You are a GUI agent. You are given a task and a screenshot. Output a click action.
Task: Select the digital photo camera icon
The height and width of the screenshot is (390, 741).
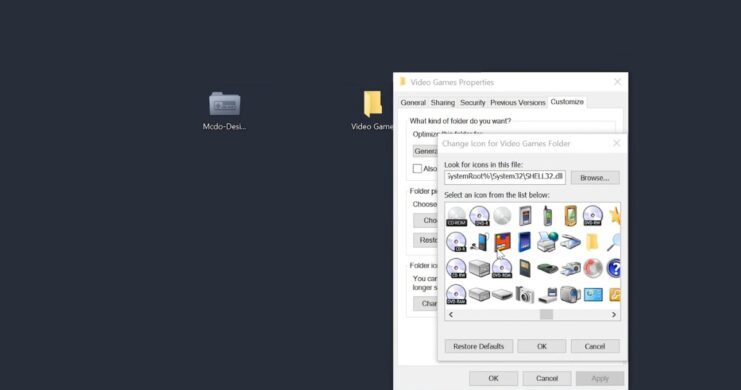coord(525,295)
